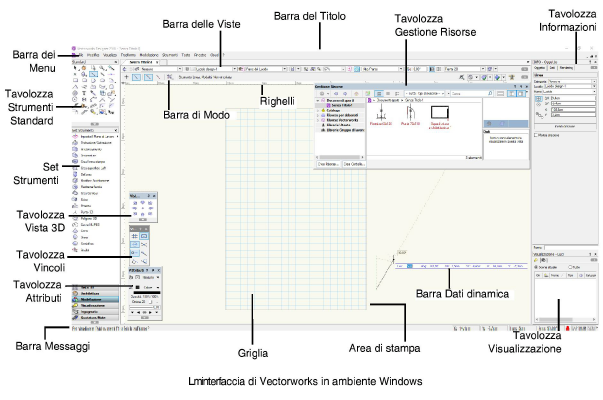Toggle the highlighted smart points snap in Vincoli
The image size is (603, 400).
[x=135, y=253]
